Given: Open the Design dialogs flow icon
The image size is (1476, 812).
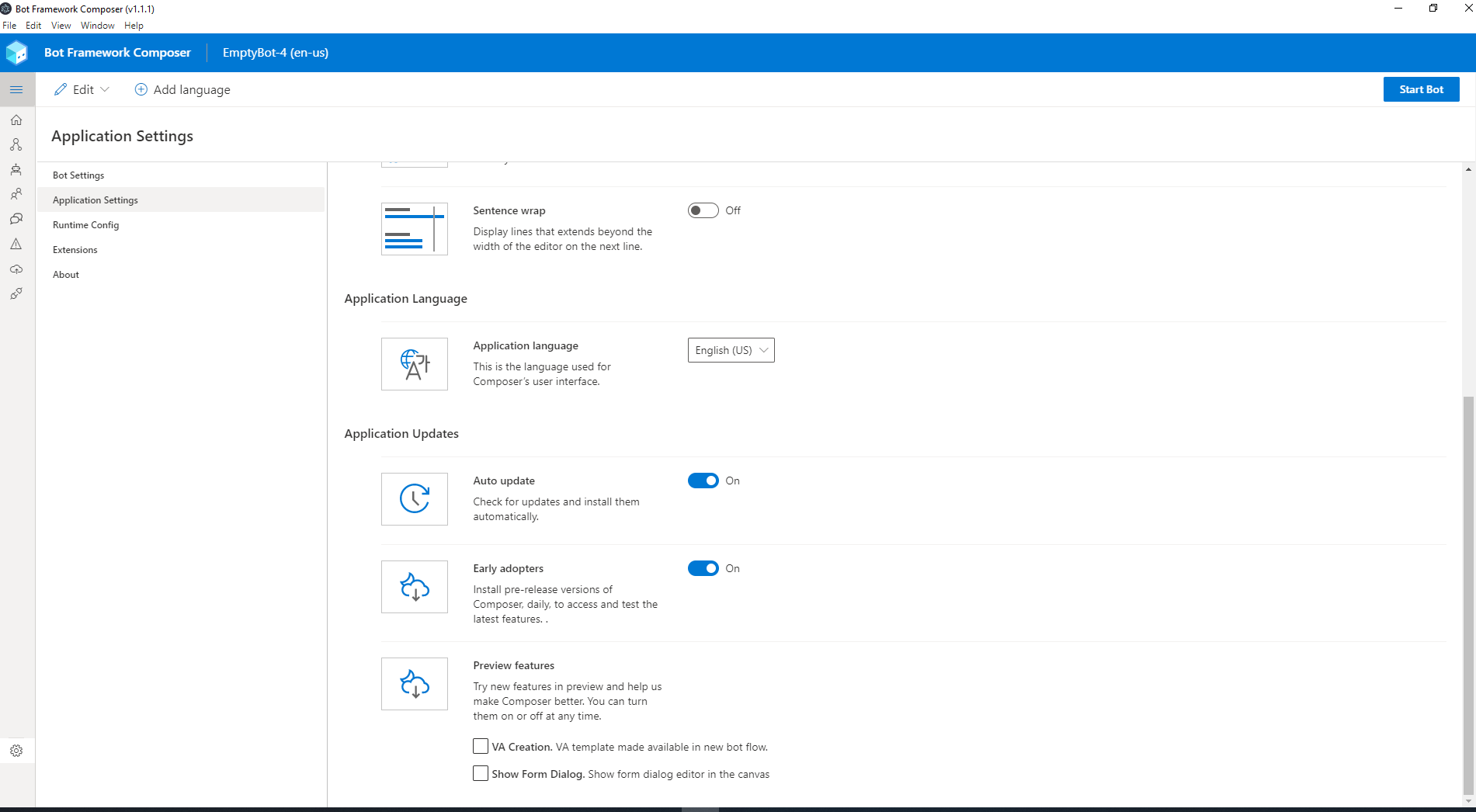Looking at the screenshot, I should tap(16, 144).
